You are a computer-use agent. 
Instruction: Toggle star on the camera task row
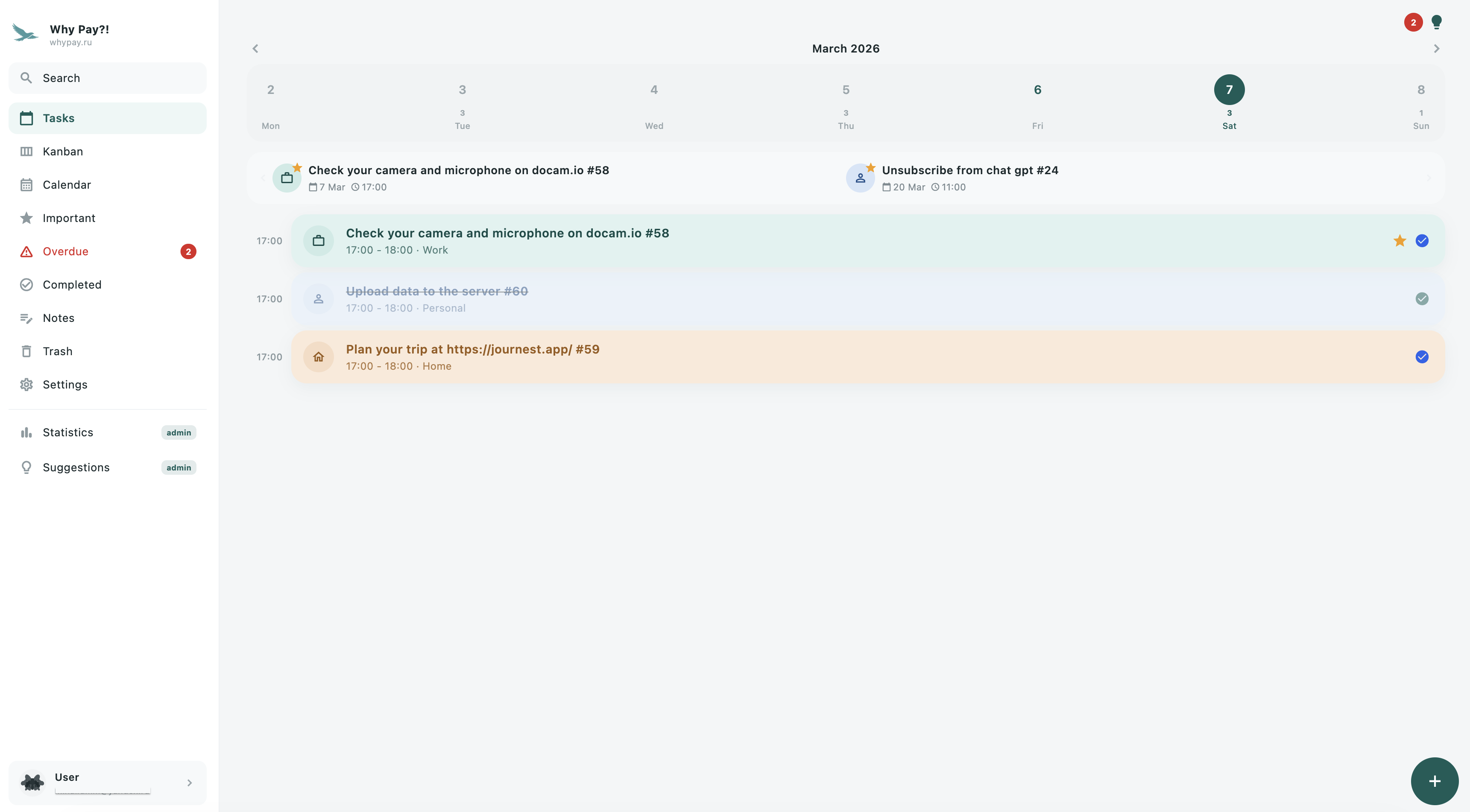(x=1399, y=240)
